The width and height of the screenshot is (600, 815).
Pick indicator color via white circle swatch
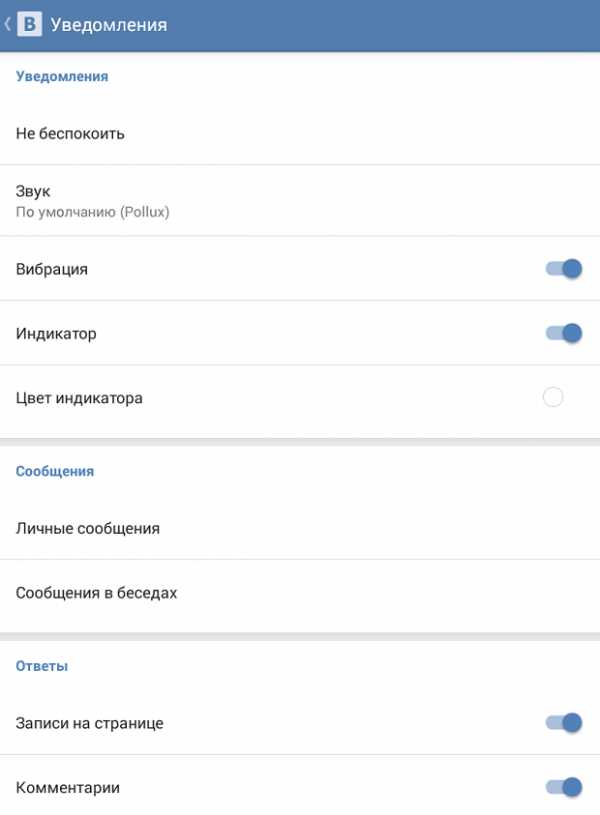click(553, 398)
